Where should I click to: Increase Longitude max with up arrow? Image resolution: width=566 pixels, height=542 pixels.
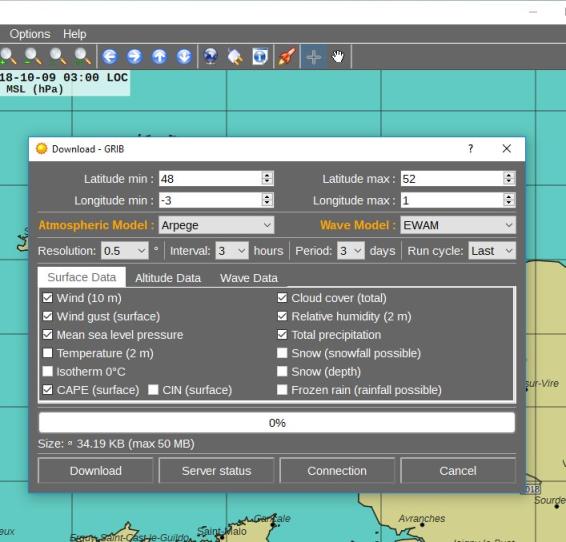pyautogui.click(x=508, y=197)
